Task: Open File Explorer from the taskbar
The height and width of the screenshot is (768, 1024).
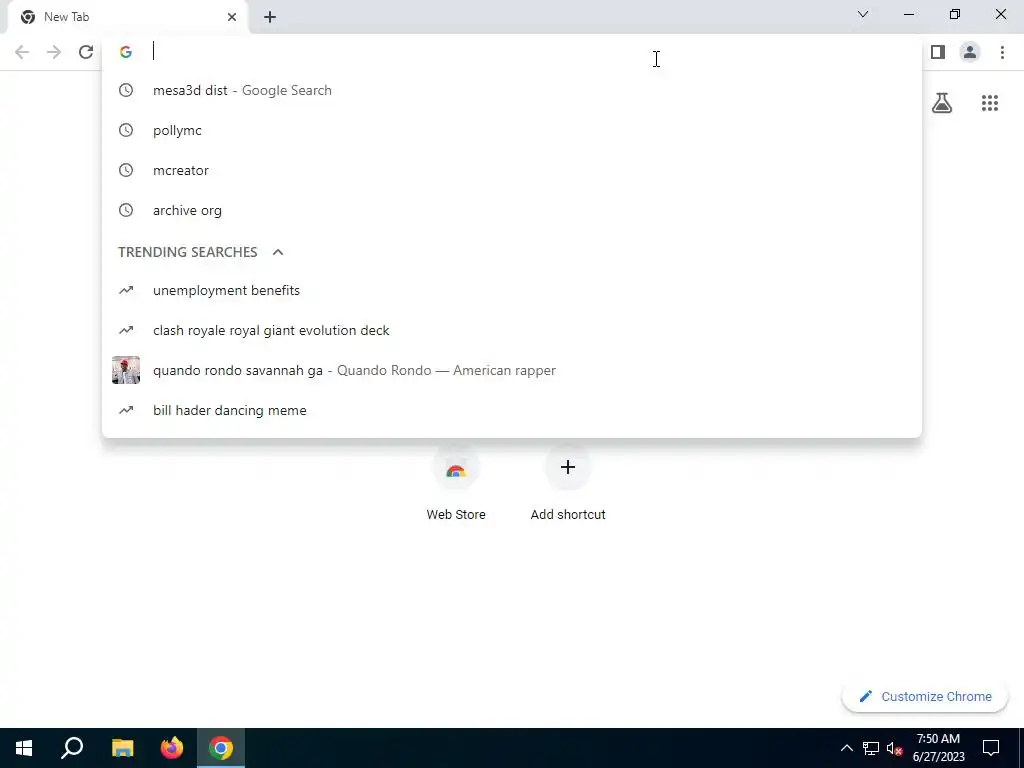Action: (x=122, y=748)
